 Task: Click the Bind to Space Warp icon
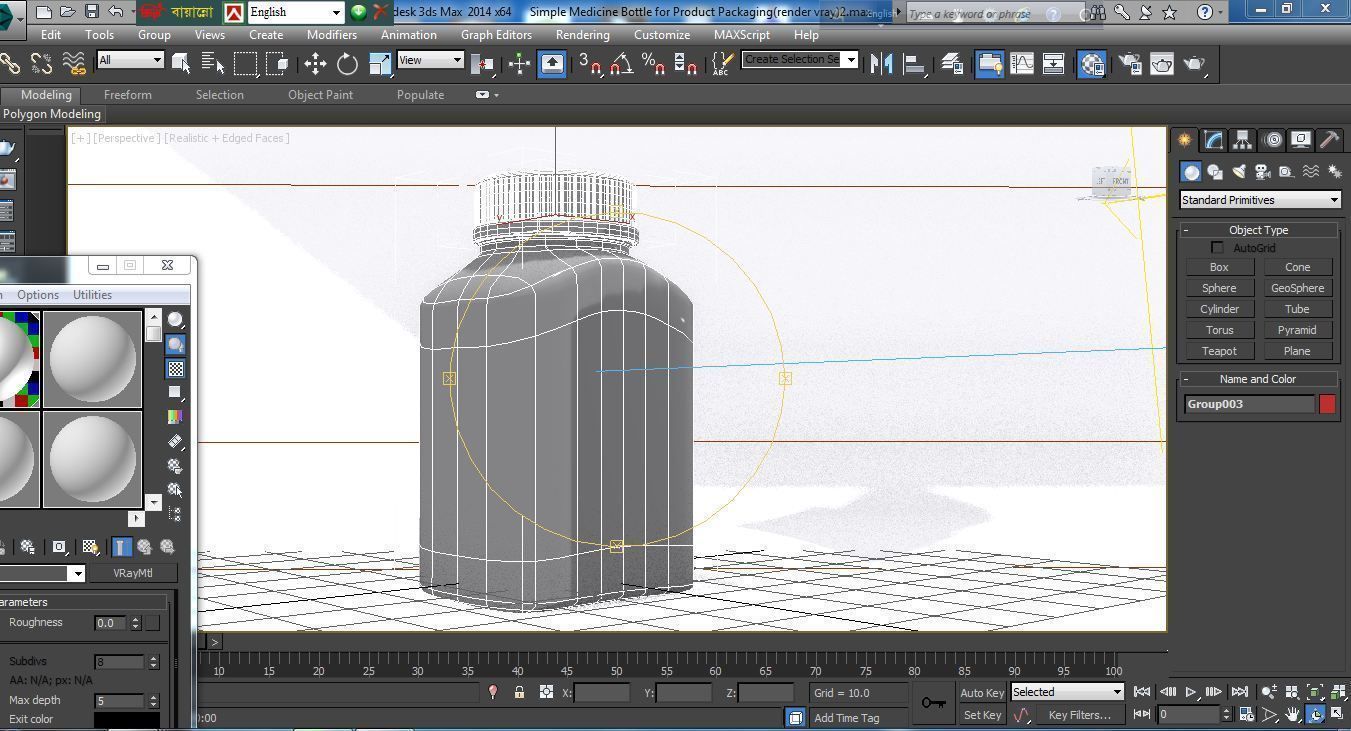pos(73,64)
